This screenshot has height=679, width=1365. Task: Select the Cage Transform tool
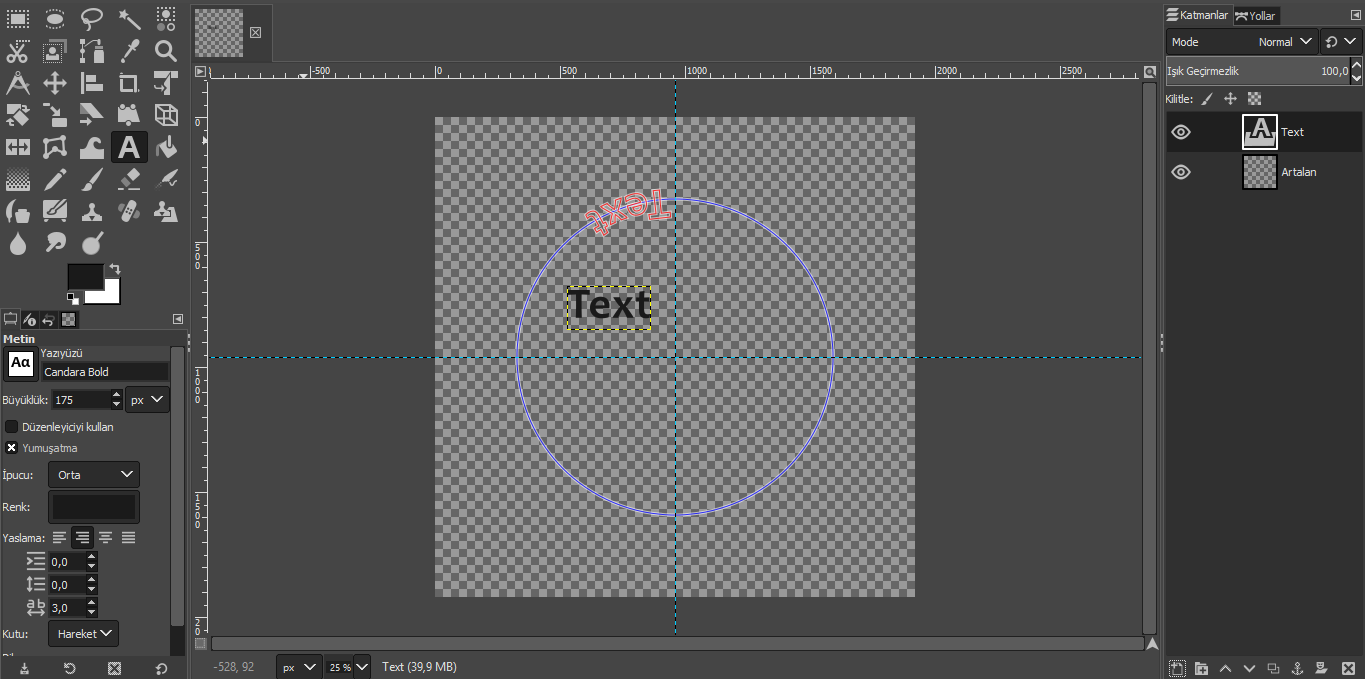click(x=55, y=147)
